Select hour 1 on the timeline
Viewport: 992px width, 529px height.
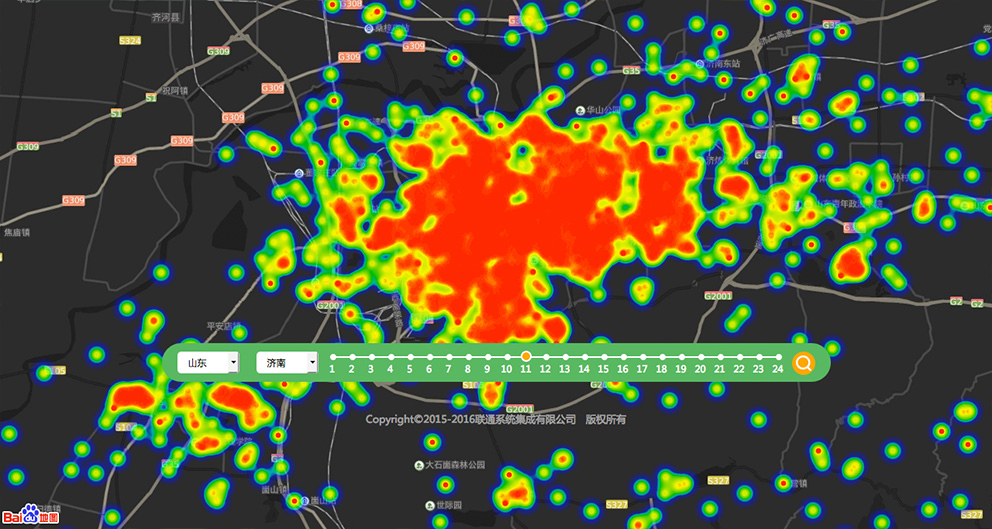[332, 357]
